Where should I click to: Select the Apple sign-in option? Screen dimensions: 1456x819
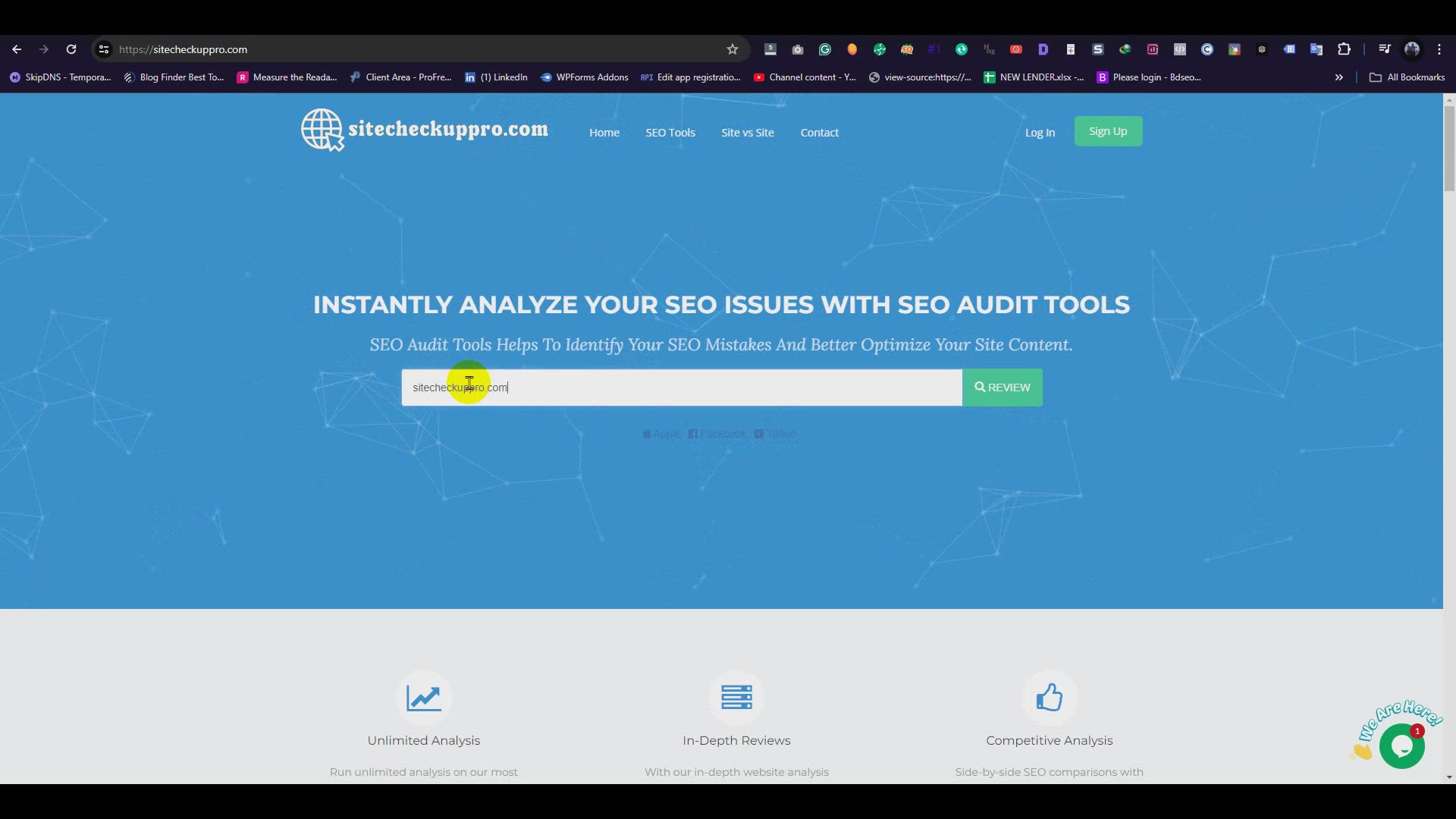pyautogui.click(x=661, y=434)
